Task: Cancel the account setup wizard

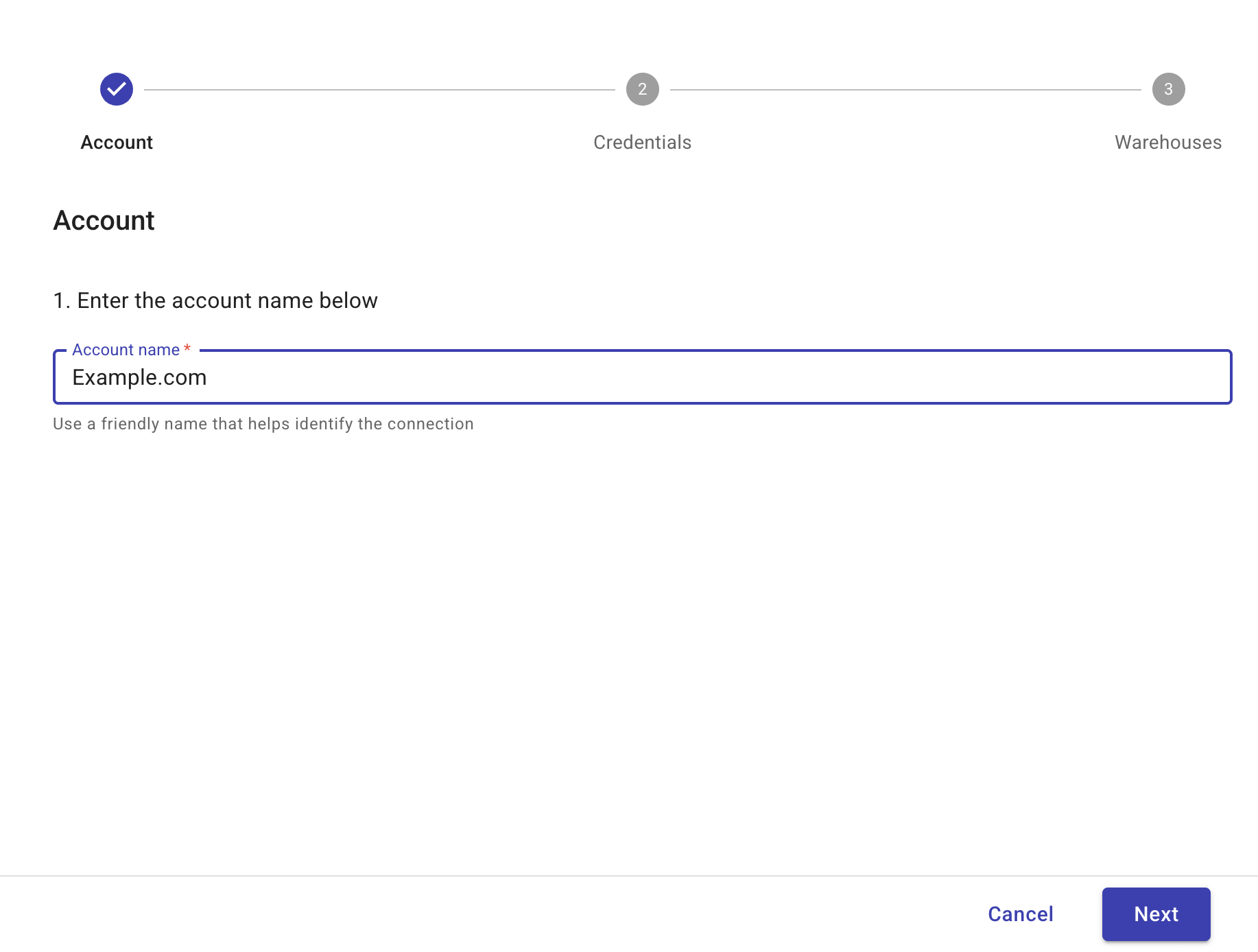Action: [x=1020, y=914]
